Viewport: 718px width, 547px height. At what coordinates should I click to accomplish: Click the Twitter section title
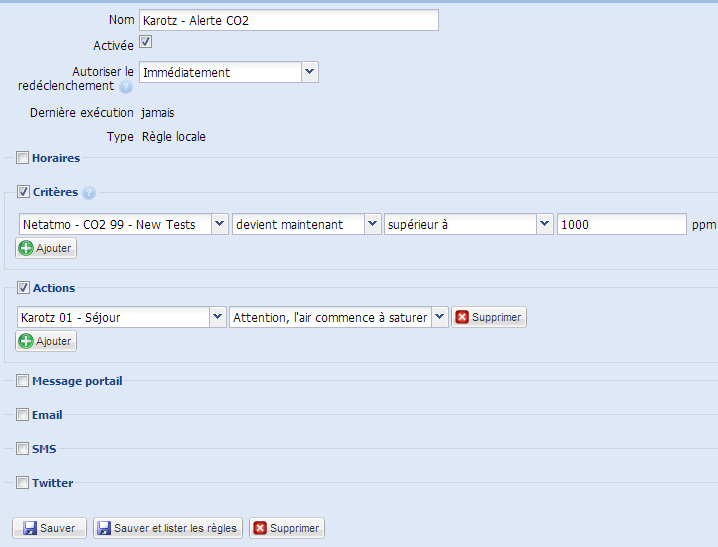(53, 483)
